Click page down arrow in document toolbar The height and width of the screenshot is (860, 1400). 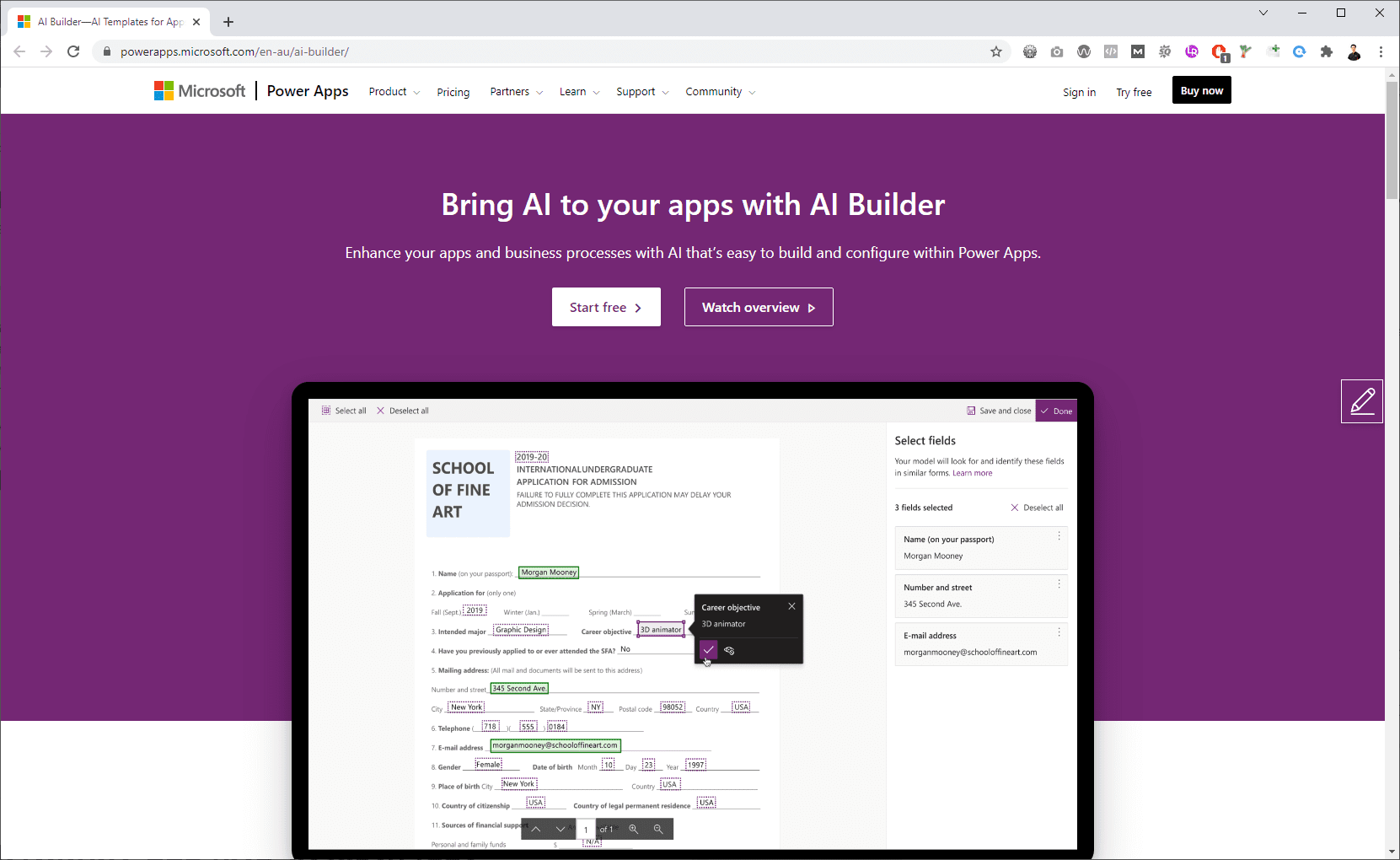pyautogui.click(x=560, y=829)
